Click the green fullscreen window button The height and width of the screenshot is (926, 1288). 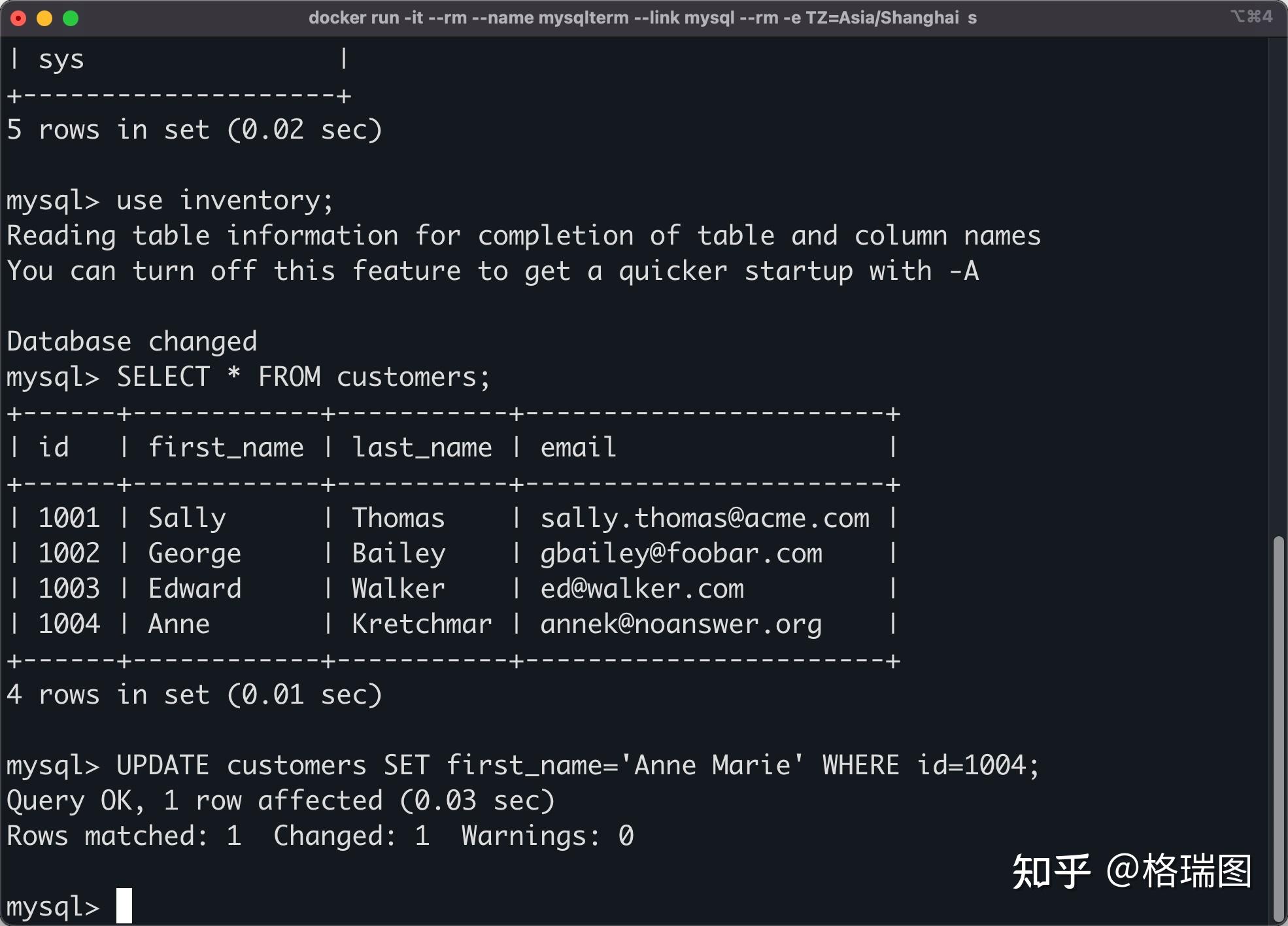pos(71,18)
